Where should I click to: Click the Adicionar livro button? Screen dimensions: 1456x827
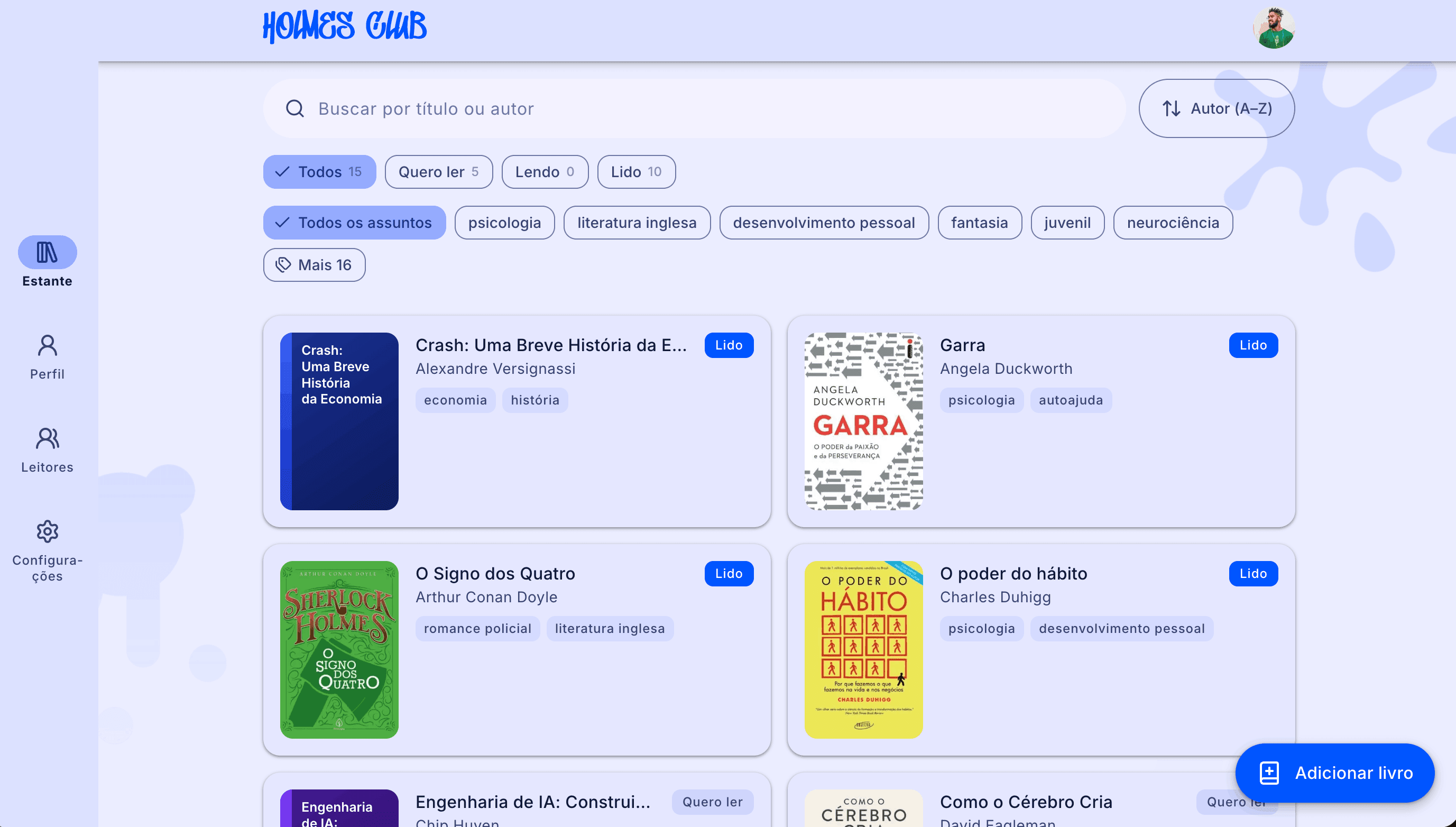click(1335, 773)
